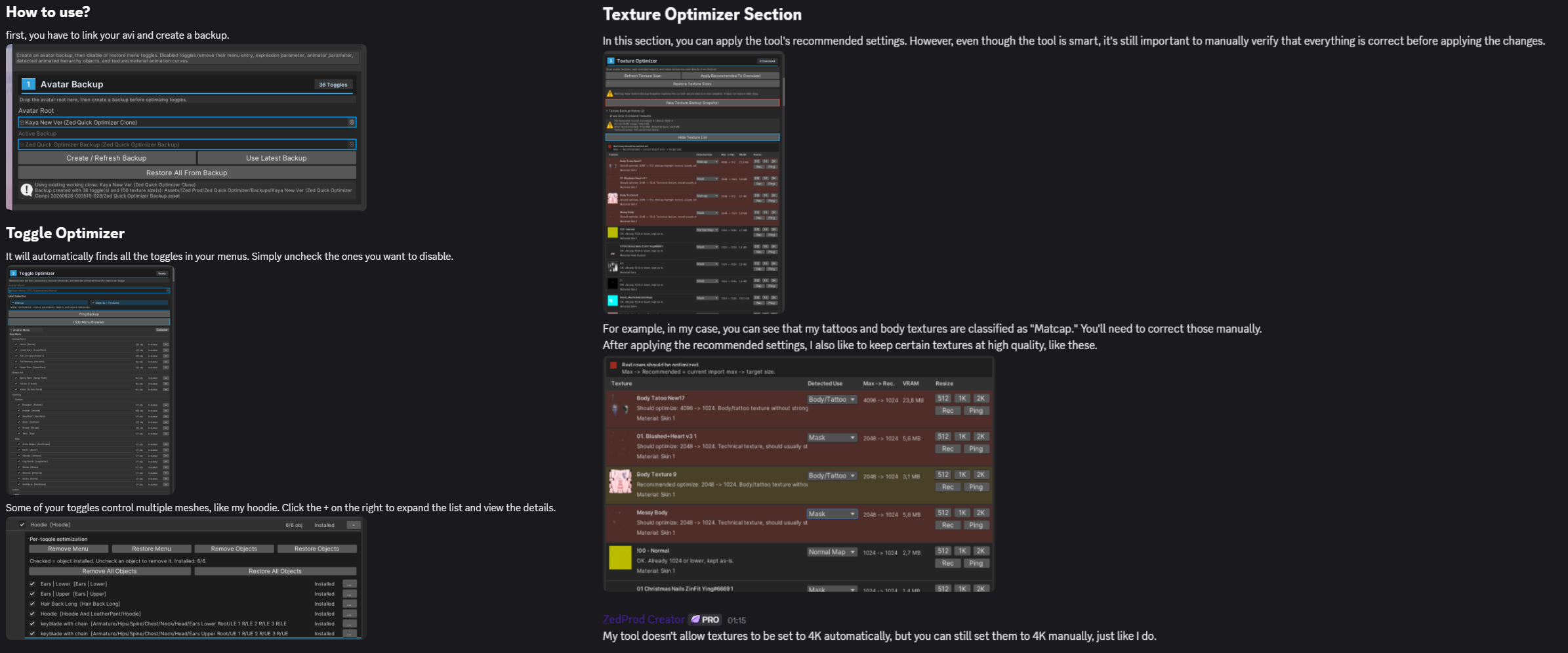Set Body Texture 9 to 2K size
The width and height of the screenshot is (1568, 653).
pyautogui.click(x=981, y=474)
